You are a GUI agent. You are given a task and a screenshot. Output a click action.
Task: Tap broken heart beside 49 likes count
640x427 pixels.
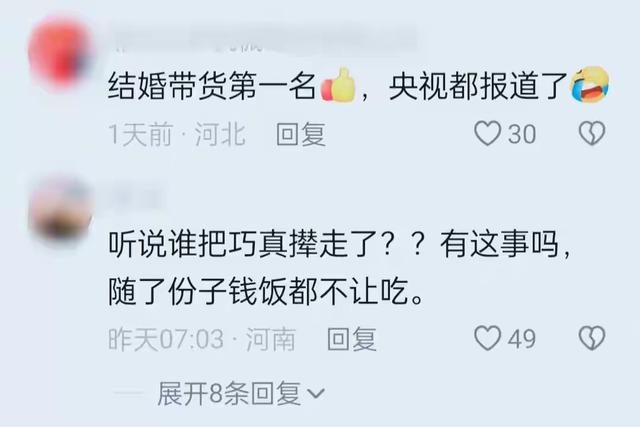coord(592,338)
